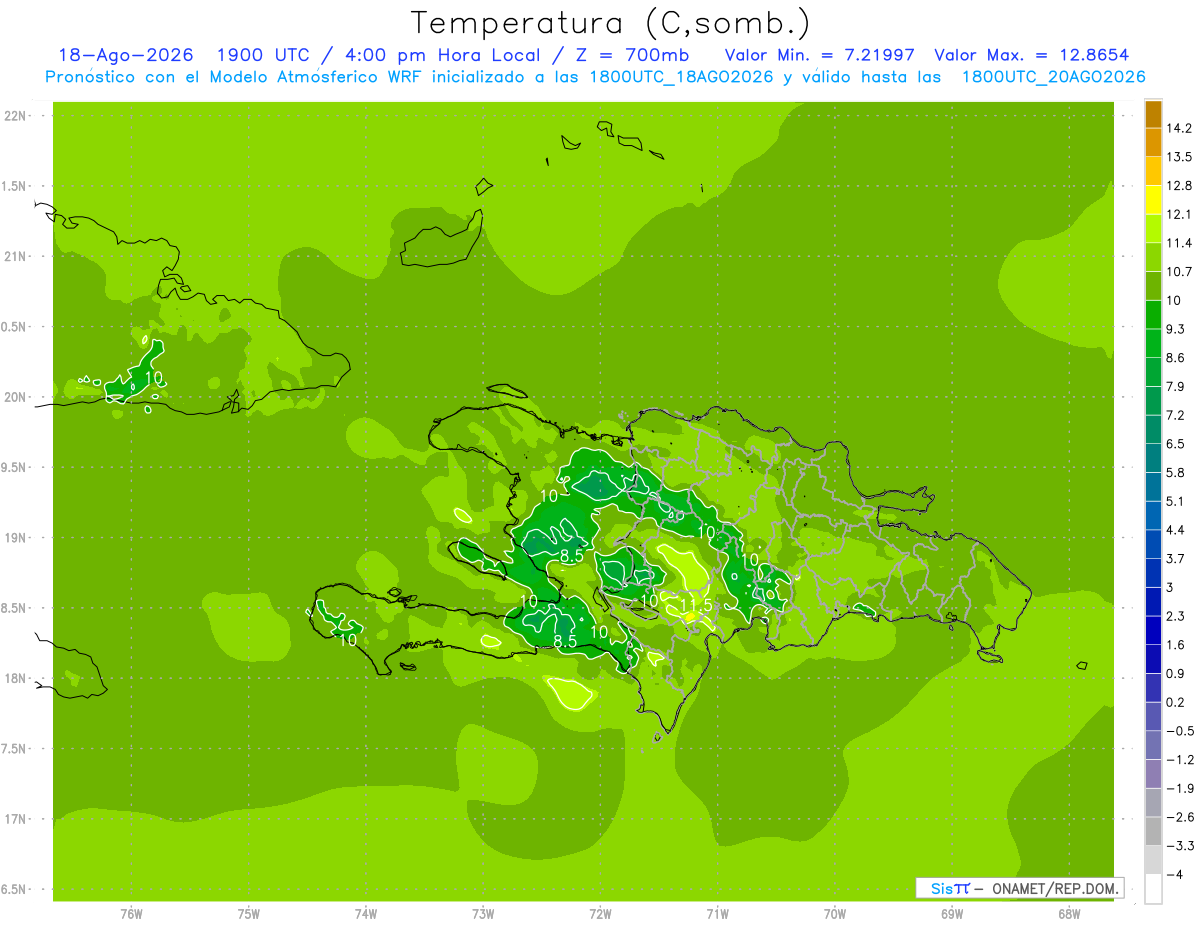Select the date text "18-Ago-2026"
This screenshot has height=927, width=1200.
click(x=125, y=55)
